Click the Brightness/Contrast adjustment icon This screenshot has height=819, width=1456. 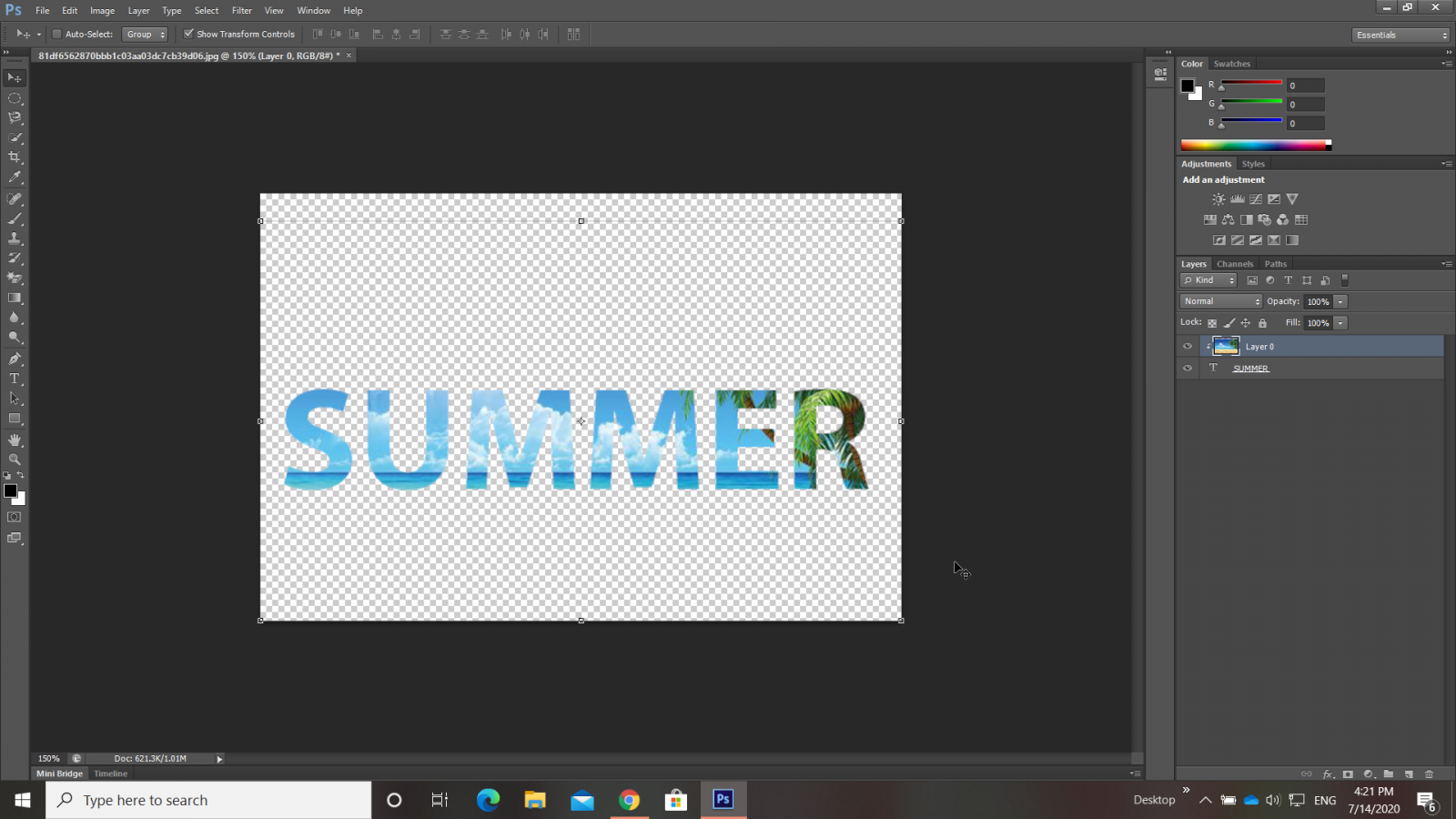[x=1218, y=199]
